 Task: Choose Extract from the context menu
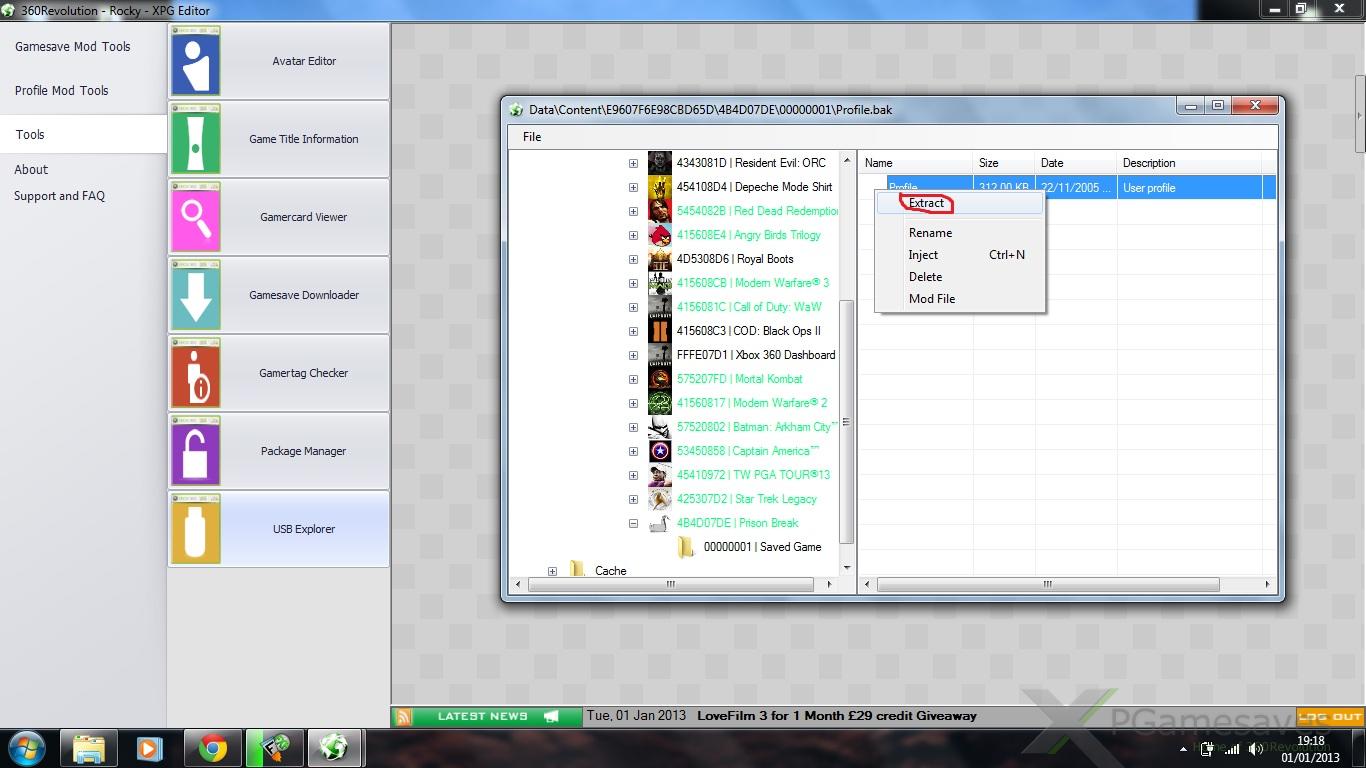pos(926,203)
